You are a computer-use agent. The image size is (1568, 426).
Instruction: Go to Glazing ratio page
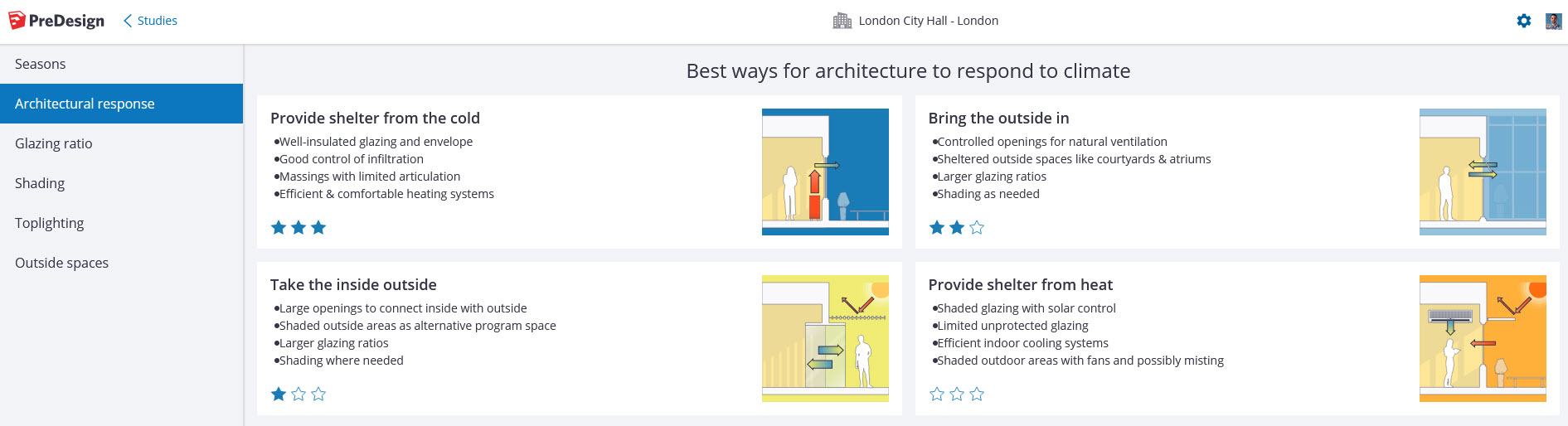pyautogui.click(x=53, y=143)
